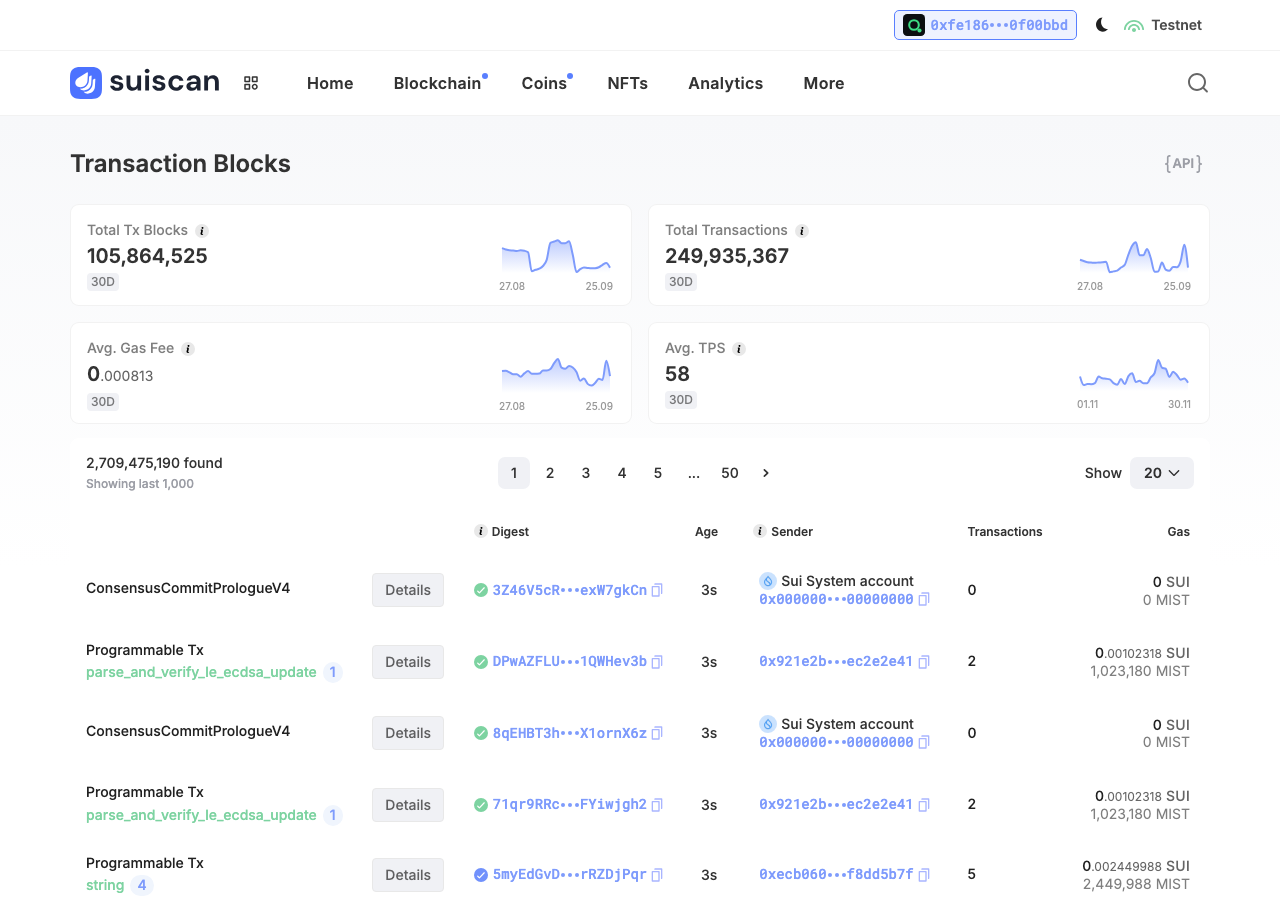The height and width of the screenshot is (900, 1280).
Task: Open the Blockchain menu
Action: pyautogui.click(x=437, y=83)
